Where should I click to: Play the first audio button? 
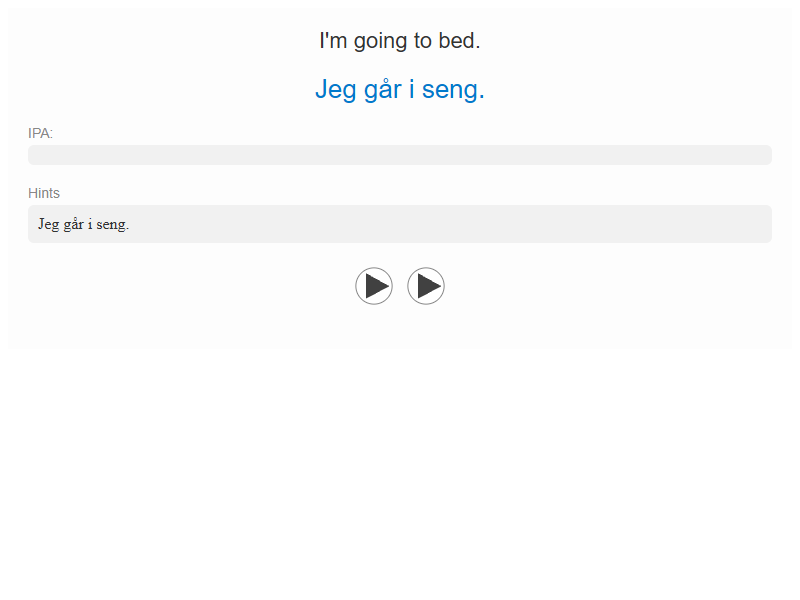click(x=374, y=286)
